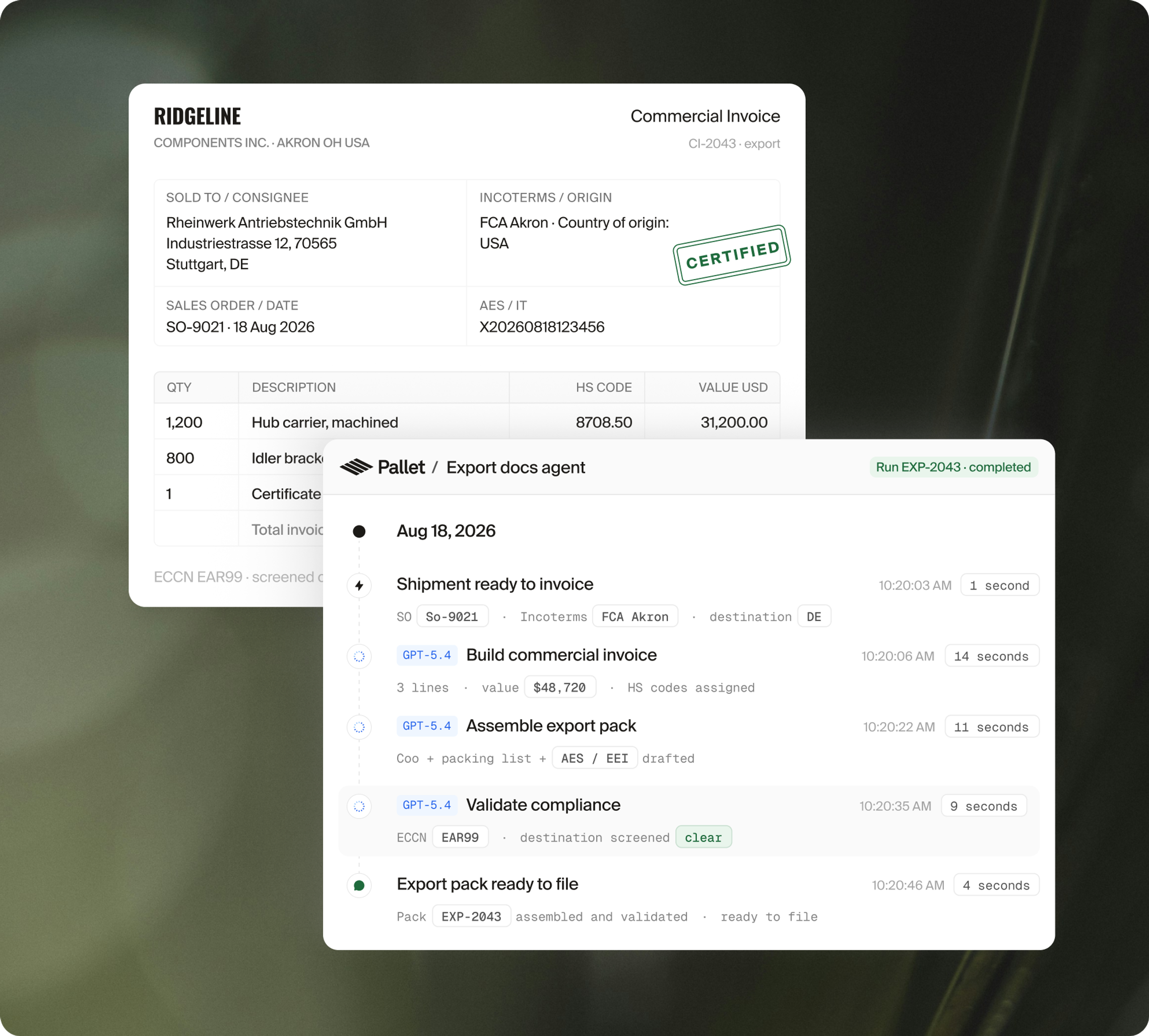Open the Run EXP-2043 completed status badge
Screen dimensions: 1149x1036
click(953, 467)
